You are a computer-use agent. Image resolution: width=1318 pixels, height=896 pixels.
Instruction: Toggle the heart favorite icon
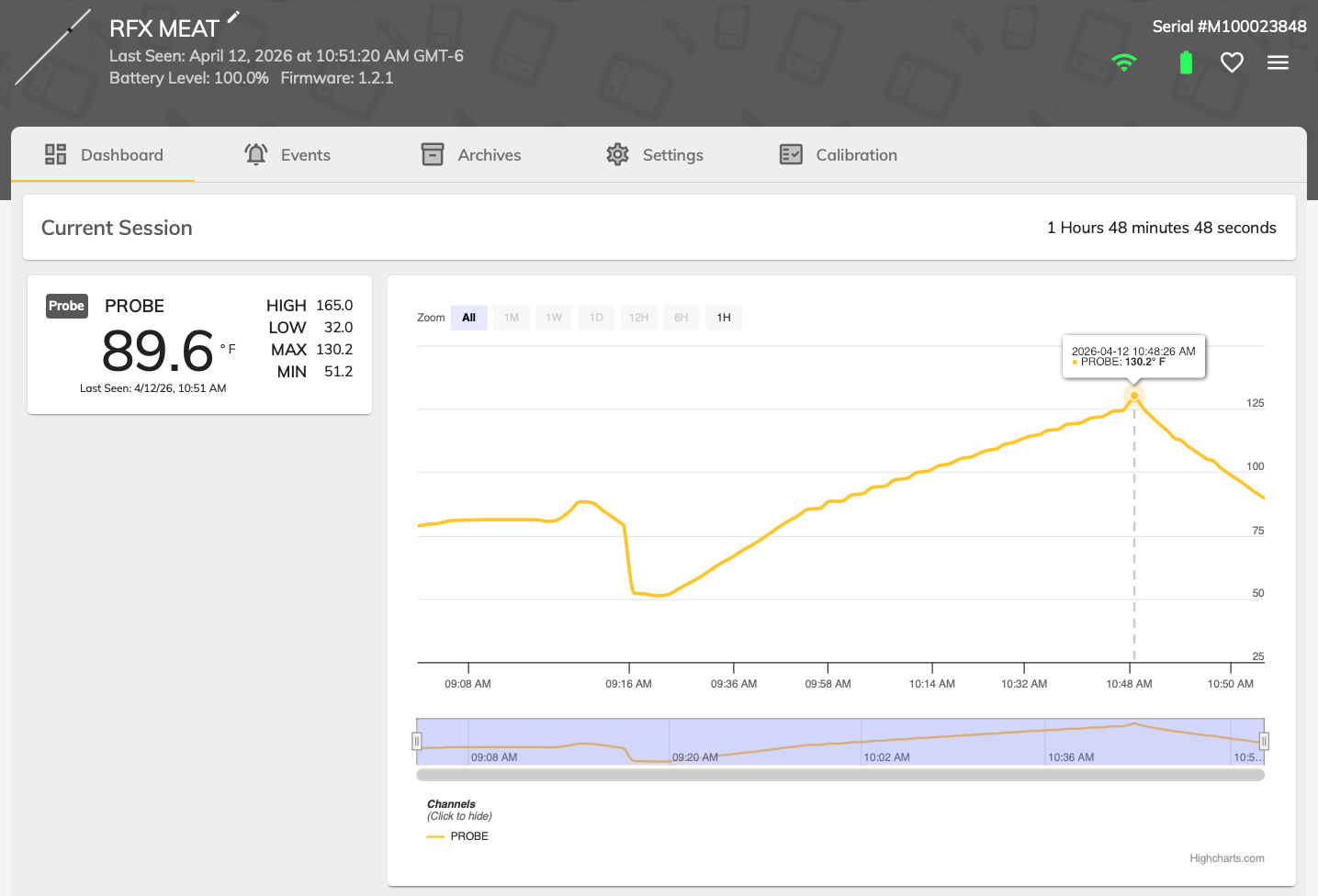[x=1232, y=62]
